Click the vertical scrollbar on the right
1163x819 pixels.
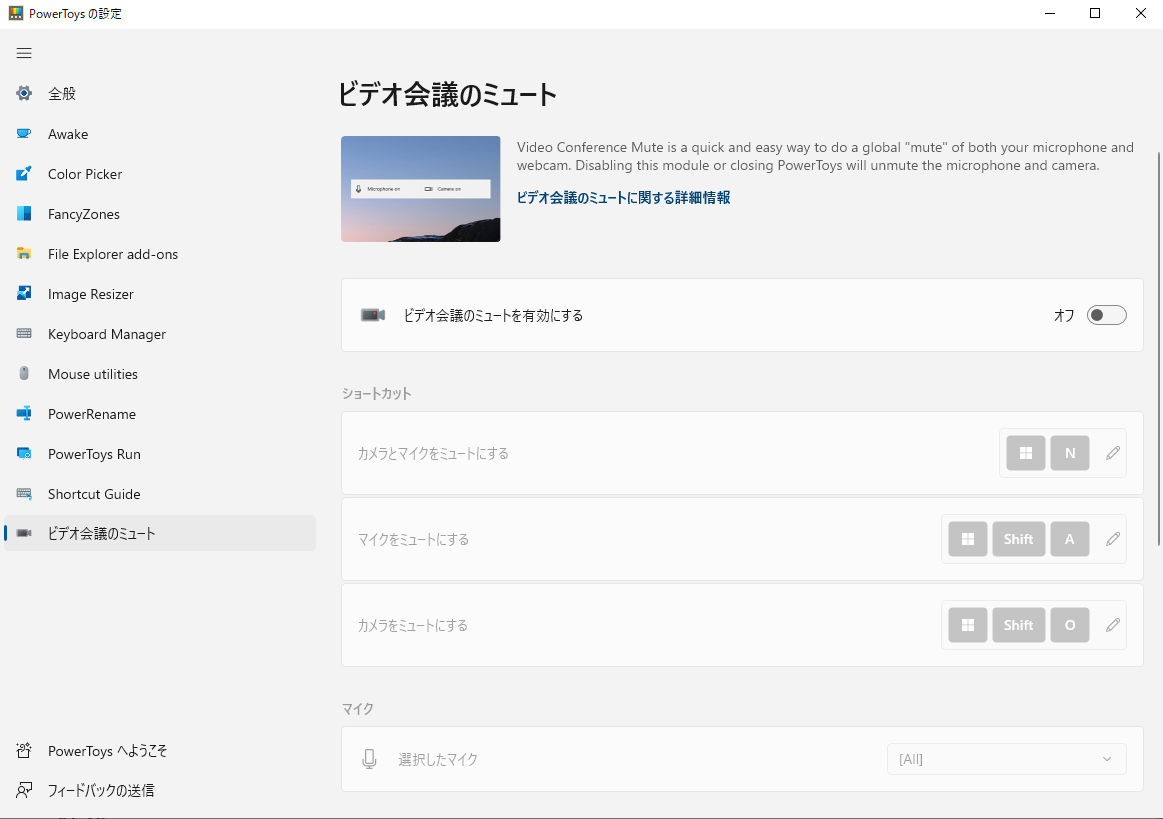tap(1159, 349)
